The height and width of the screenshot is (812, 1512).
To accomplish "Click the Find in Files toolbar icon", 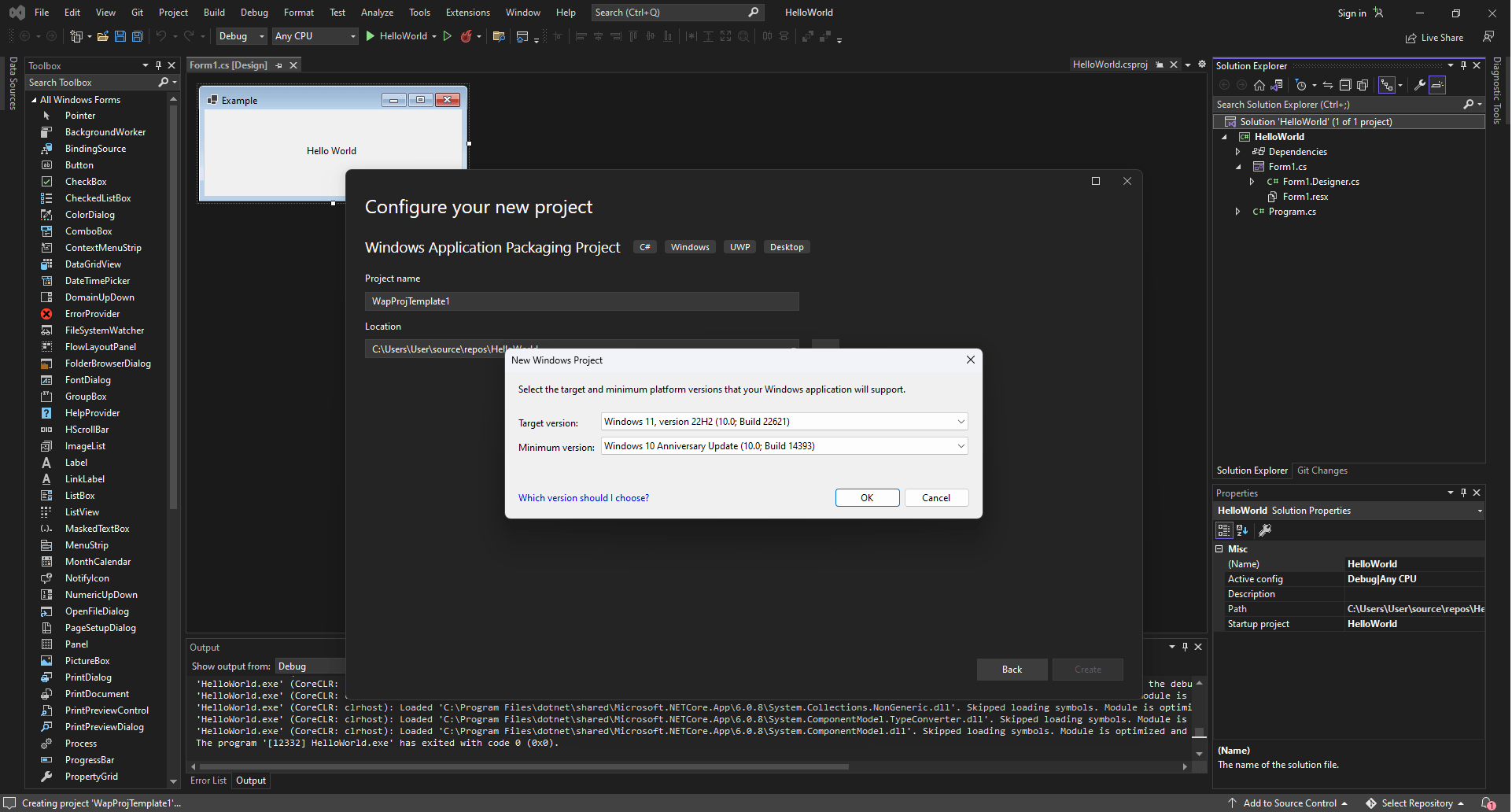I will (x=499, y=36).
